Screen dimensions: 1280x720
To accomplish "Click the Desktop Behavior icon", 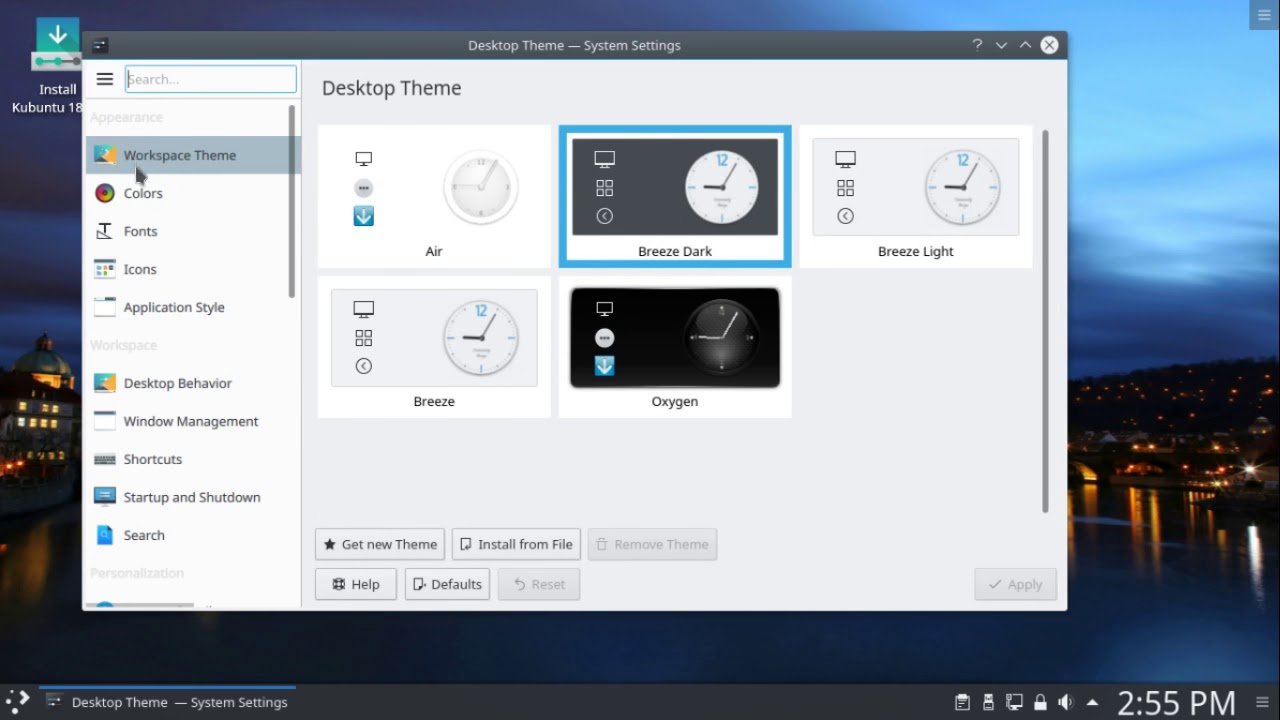I will [x=105, y=383].
